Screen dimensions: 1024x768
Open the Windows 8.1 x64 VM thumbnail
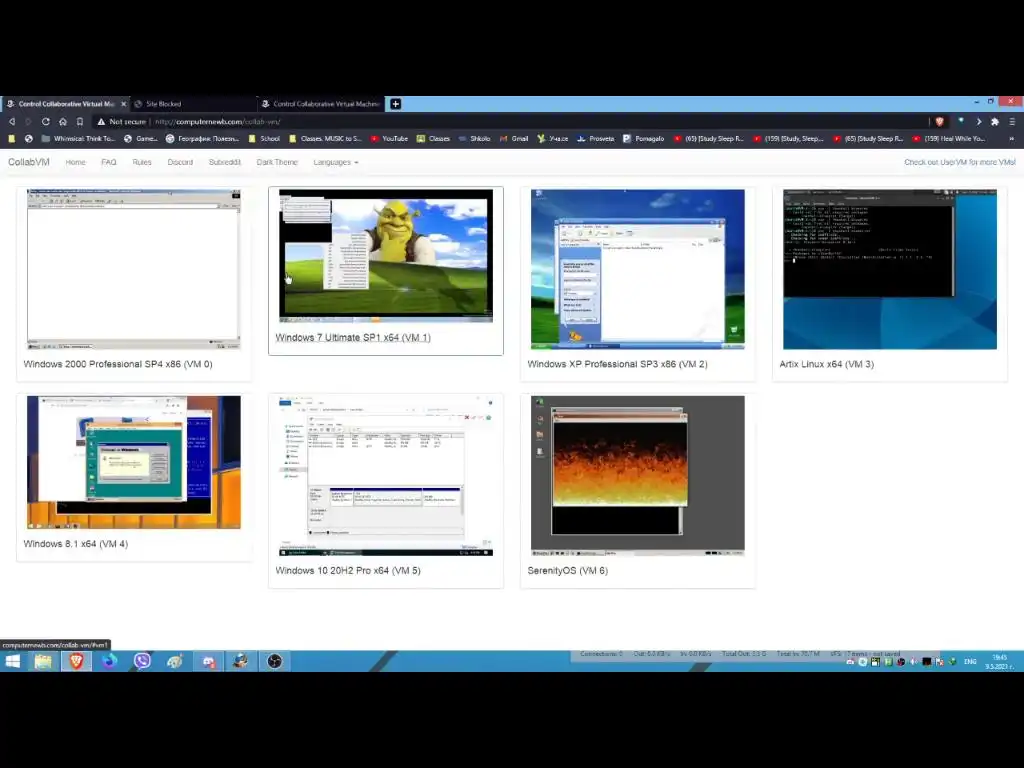tap(134, 462)
